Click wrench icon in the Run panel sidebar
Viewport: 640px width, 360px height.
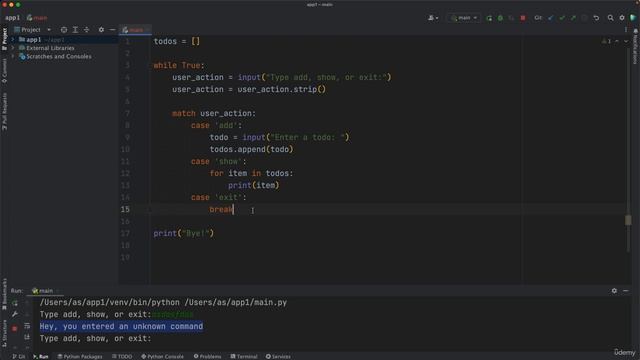tap(15, 314)
